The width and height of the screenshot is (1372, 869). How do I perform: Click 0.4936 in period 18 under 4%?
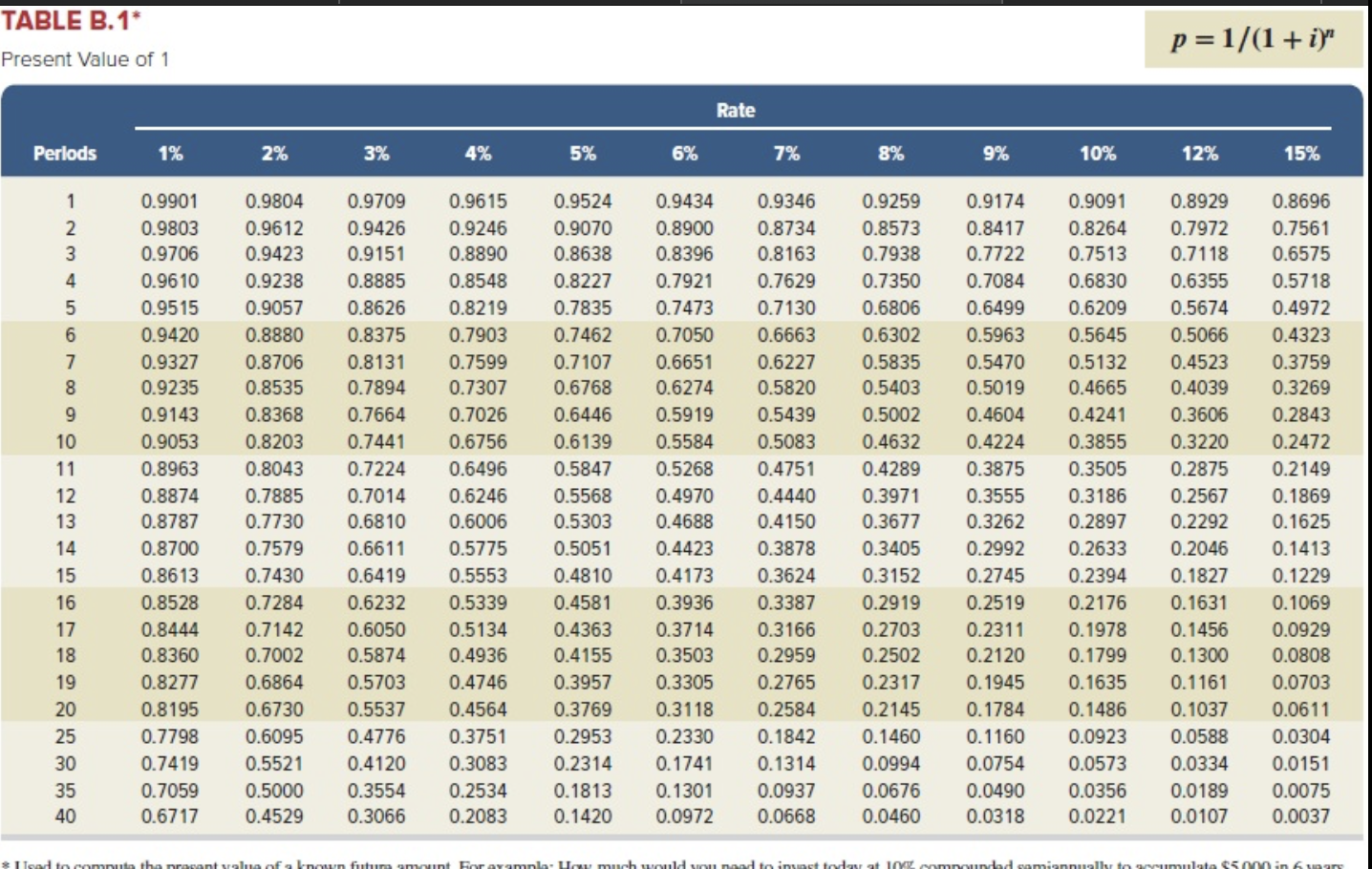478,655
